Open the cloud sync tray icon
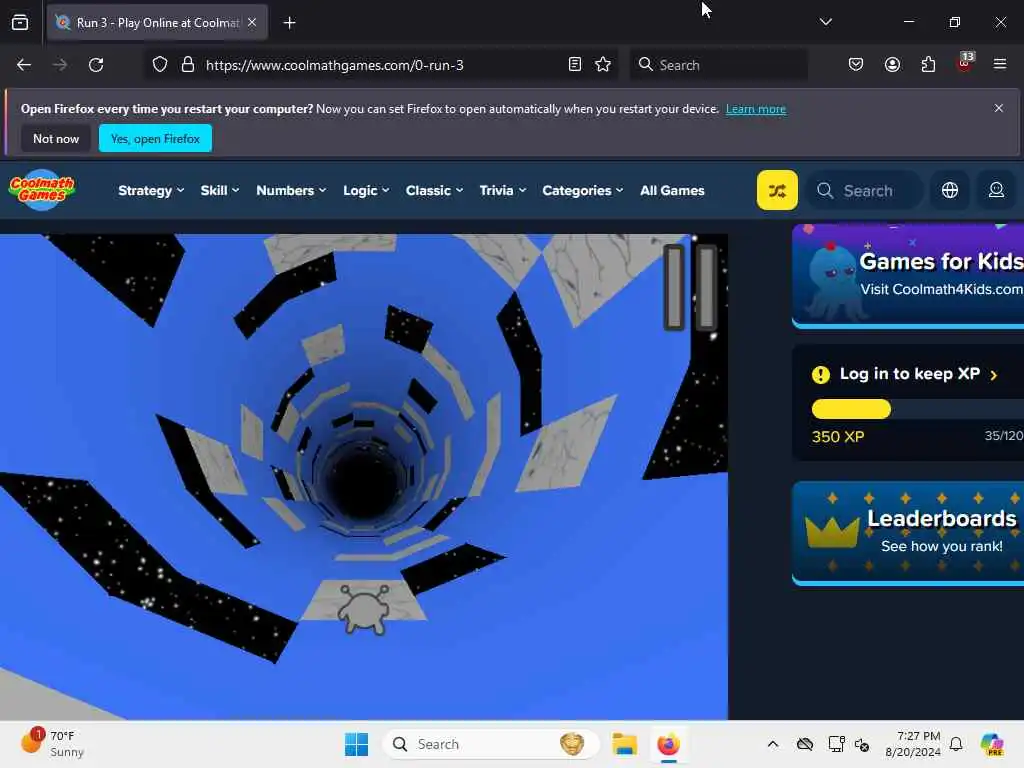This screenshot has height=768, width=1024. pyautogui.click(x=805, y=744)
